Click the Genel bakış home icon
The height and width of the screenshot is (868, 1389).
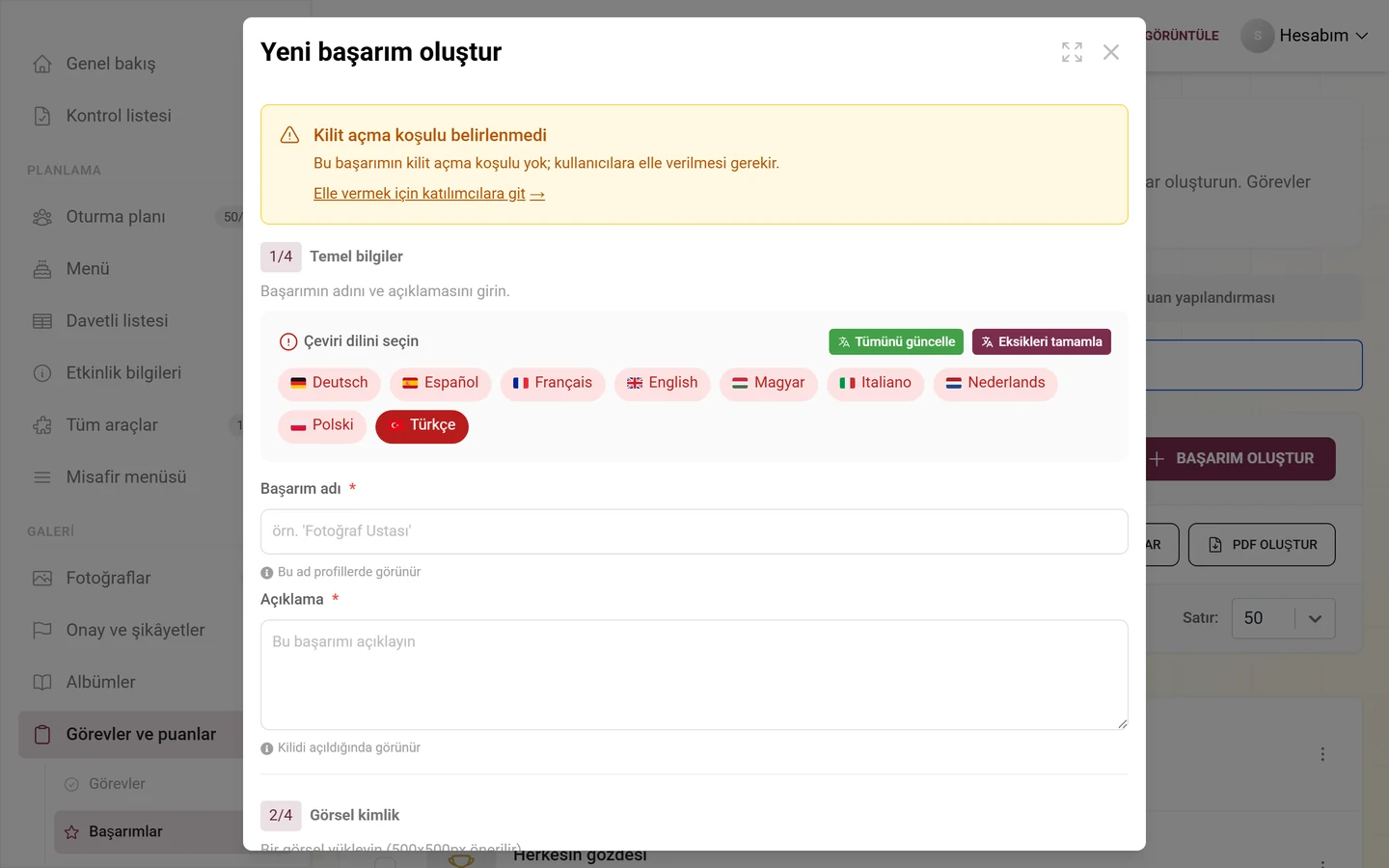[42, 64]
